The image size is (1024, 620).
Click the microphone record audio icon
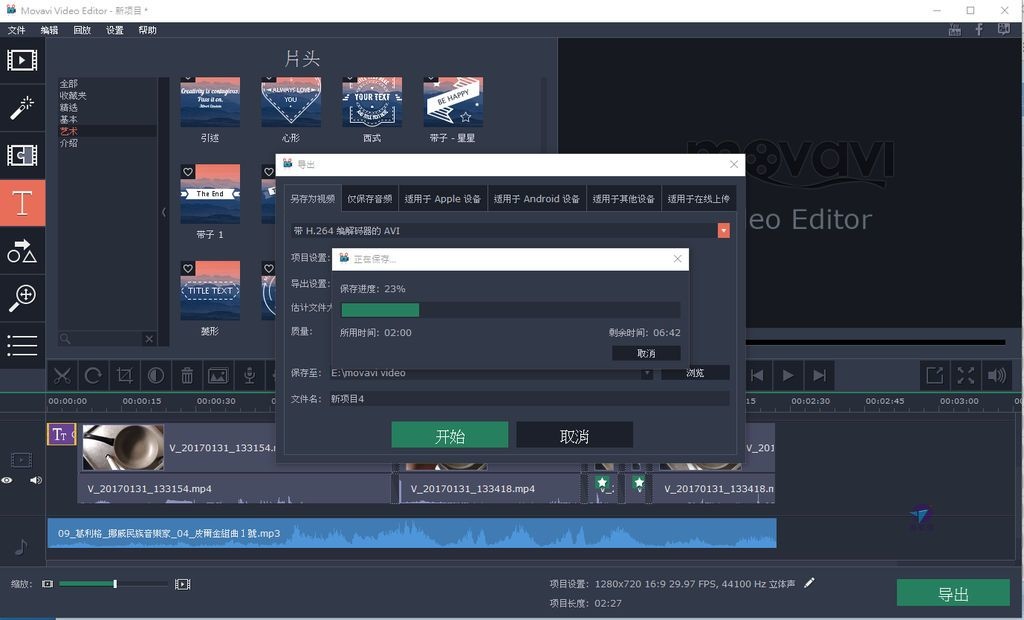249,376
